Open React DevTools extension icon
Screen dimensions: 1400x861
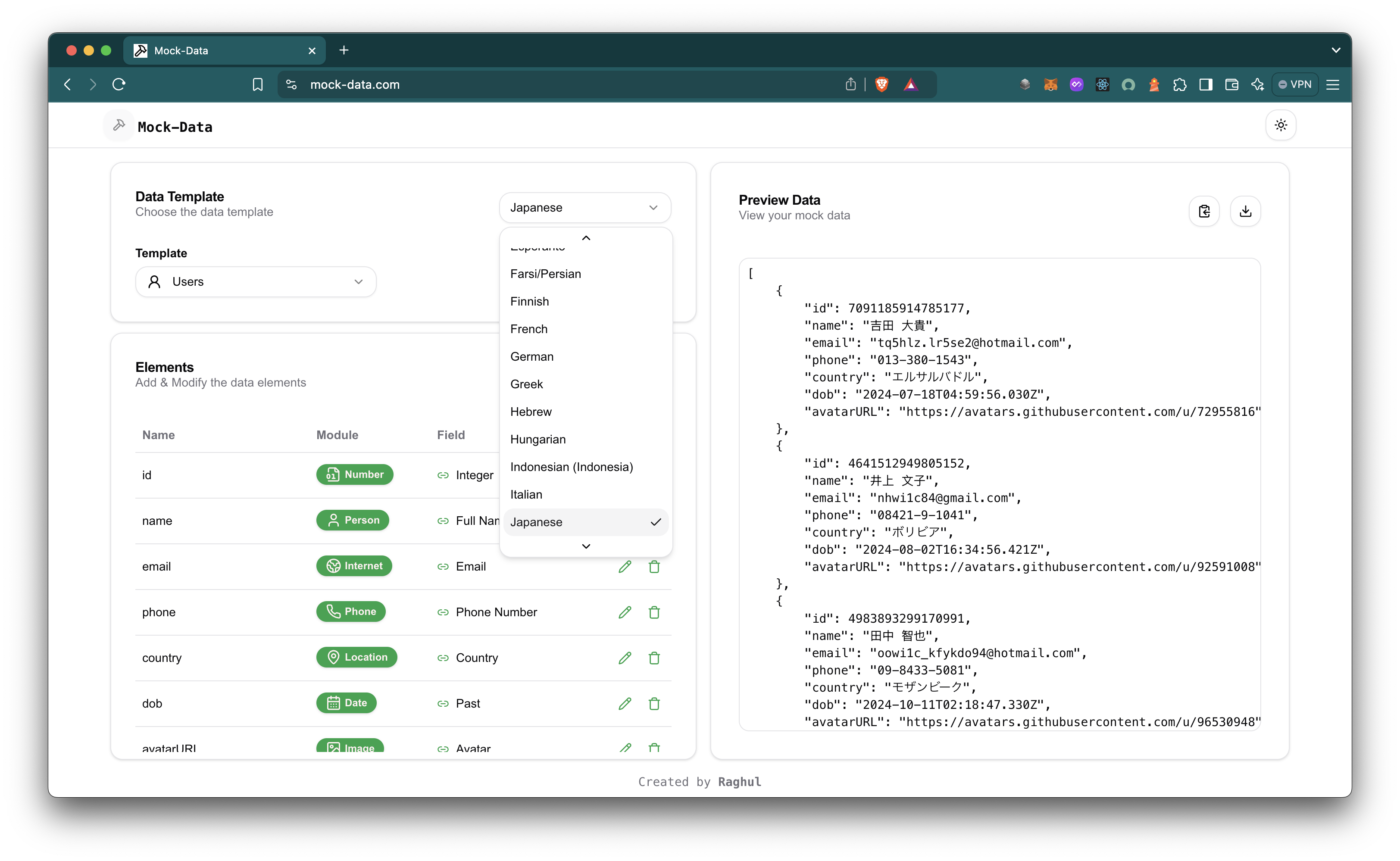1102,84
